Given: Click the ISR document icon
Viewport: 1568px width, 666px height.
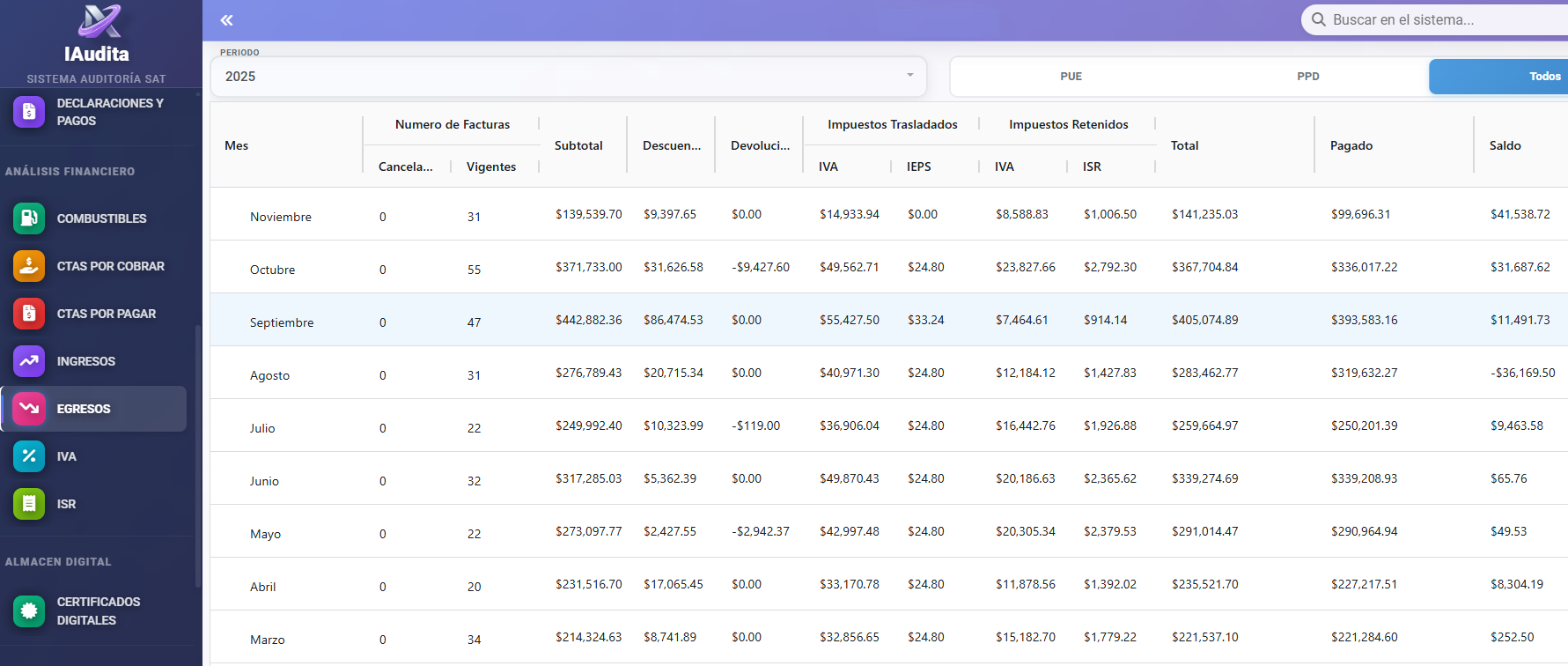Looking at the screenshot, I should [x=29, y=504].
